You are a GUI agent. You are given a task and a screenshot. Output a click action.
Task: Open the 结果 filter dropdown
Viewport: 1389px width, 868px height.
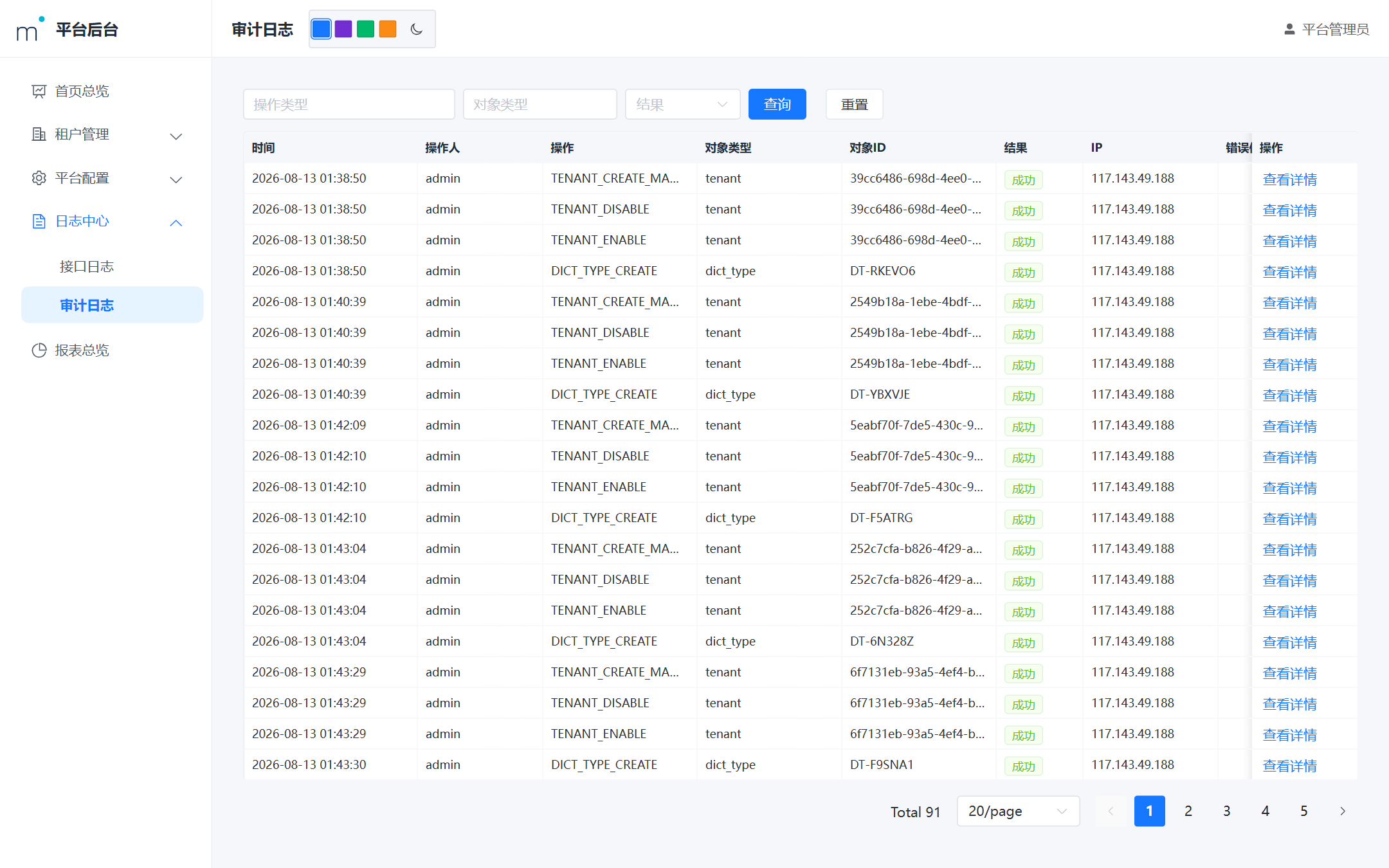(x=683, y=104)
